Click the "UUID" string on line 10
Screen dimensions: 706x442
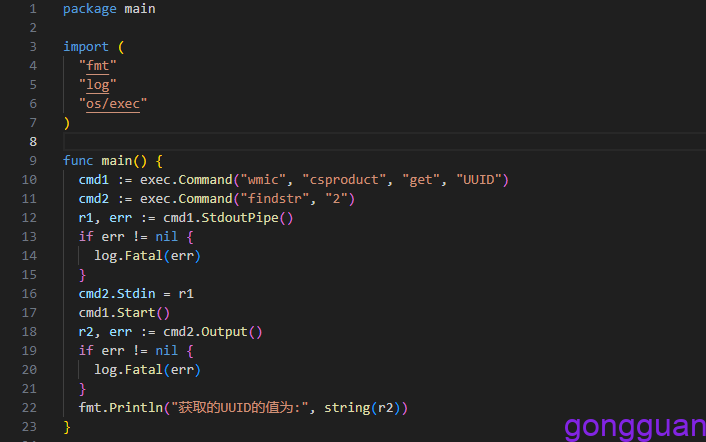tap(479, 179)
